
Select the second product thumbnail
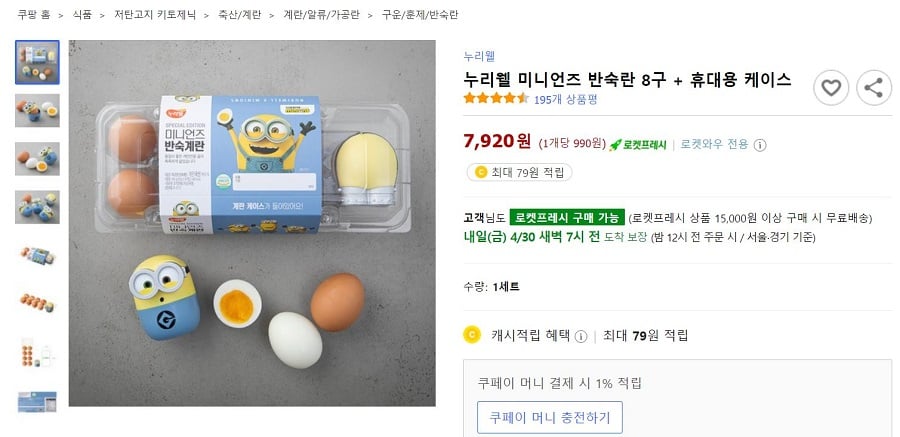(37, 110)
